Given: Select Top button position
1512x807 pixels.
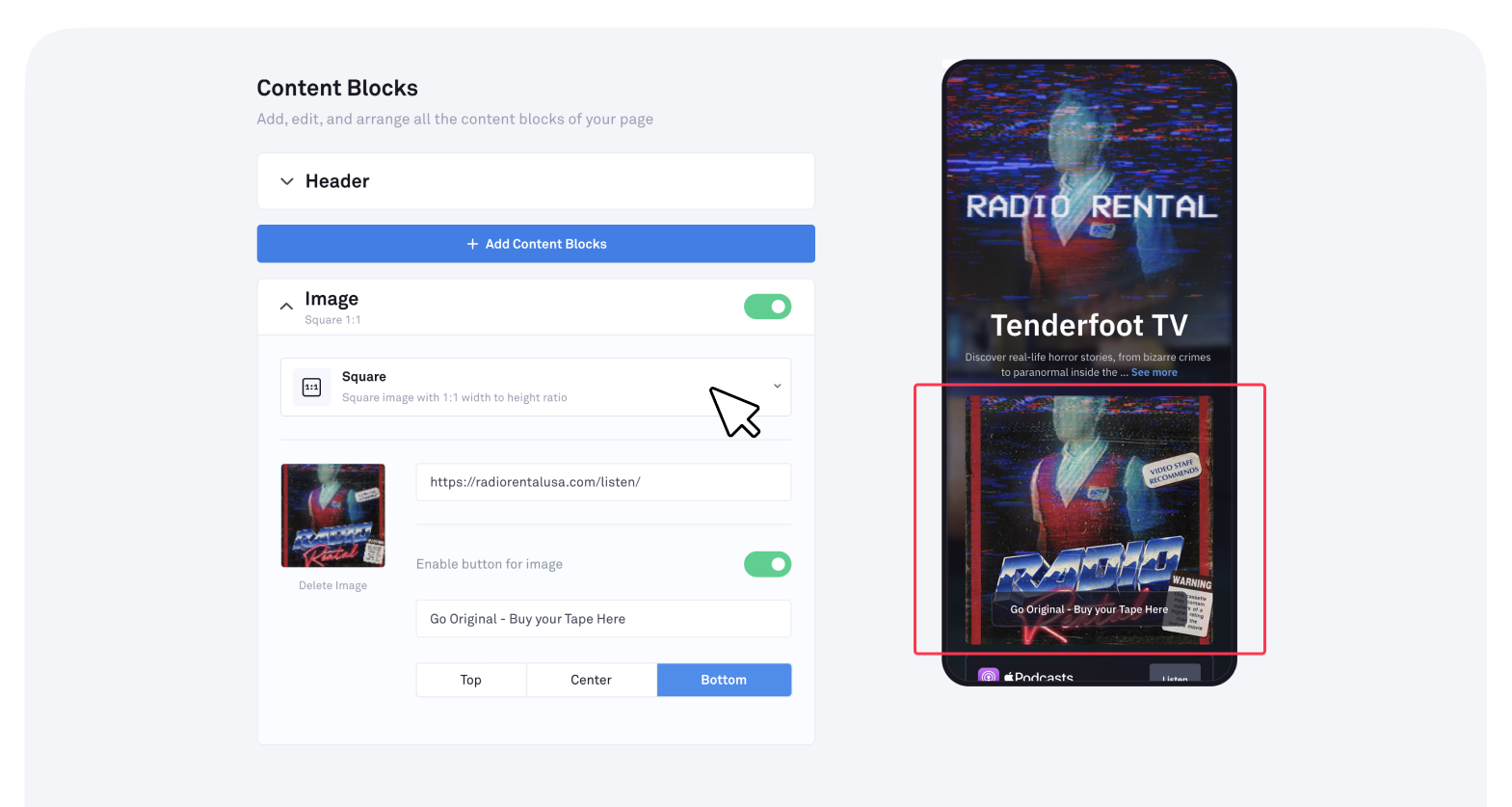Looking at the screenshot, I should (471, 680).
